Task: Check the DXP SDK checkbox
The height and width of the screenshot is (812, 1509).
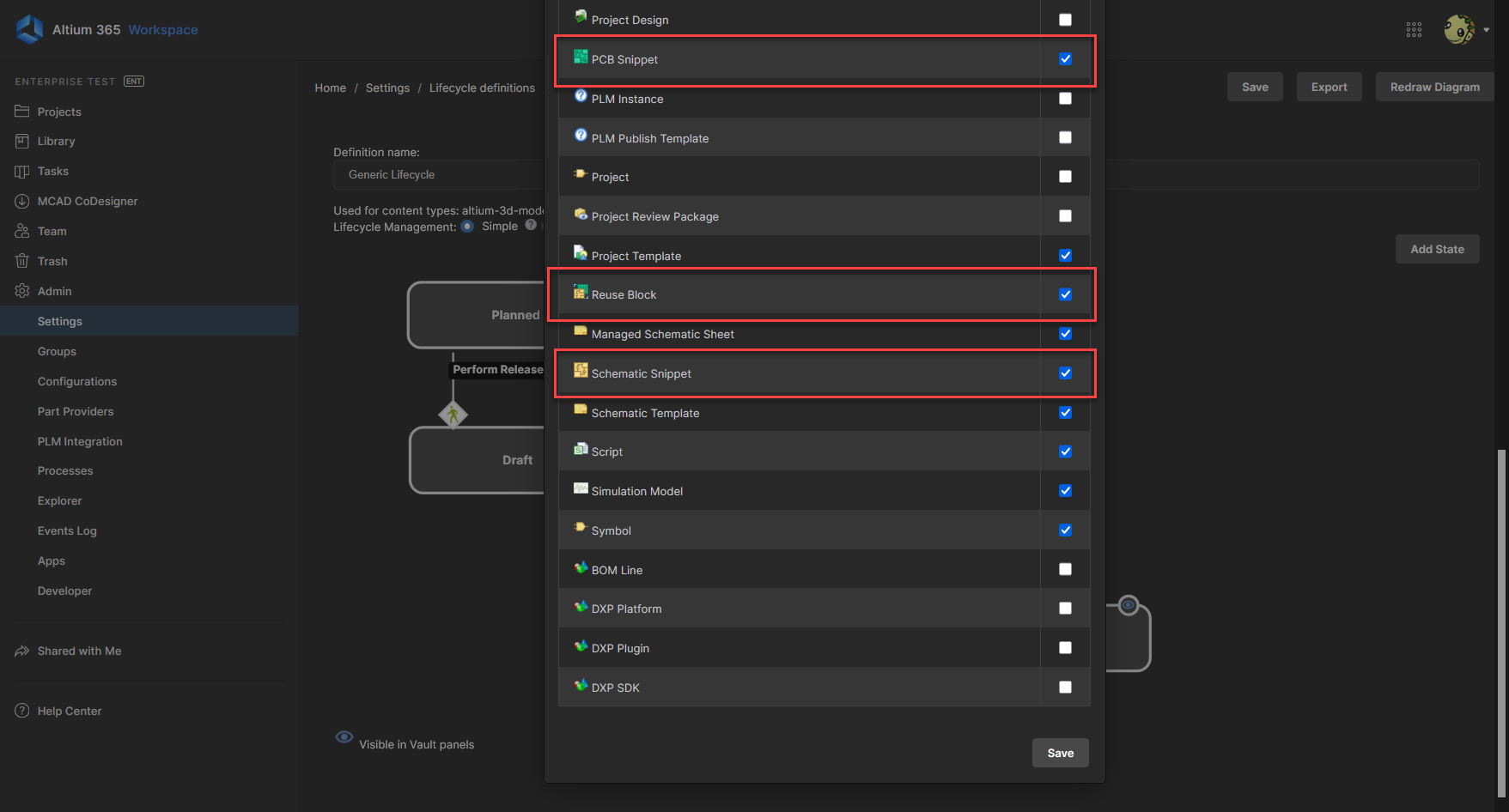Action: [x=1065, y=688]
